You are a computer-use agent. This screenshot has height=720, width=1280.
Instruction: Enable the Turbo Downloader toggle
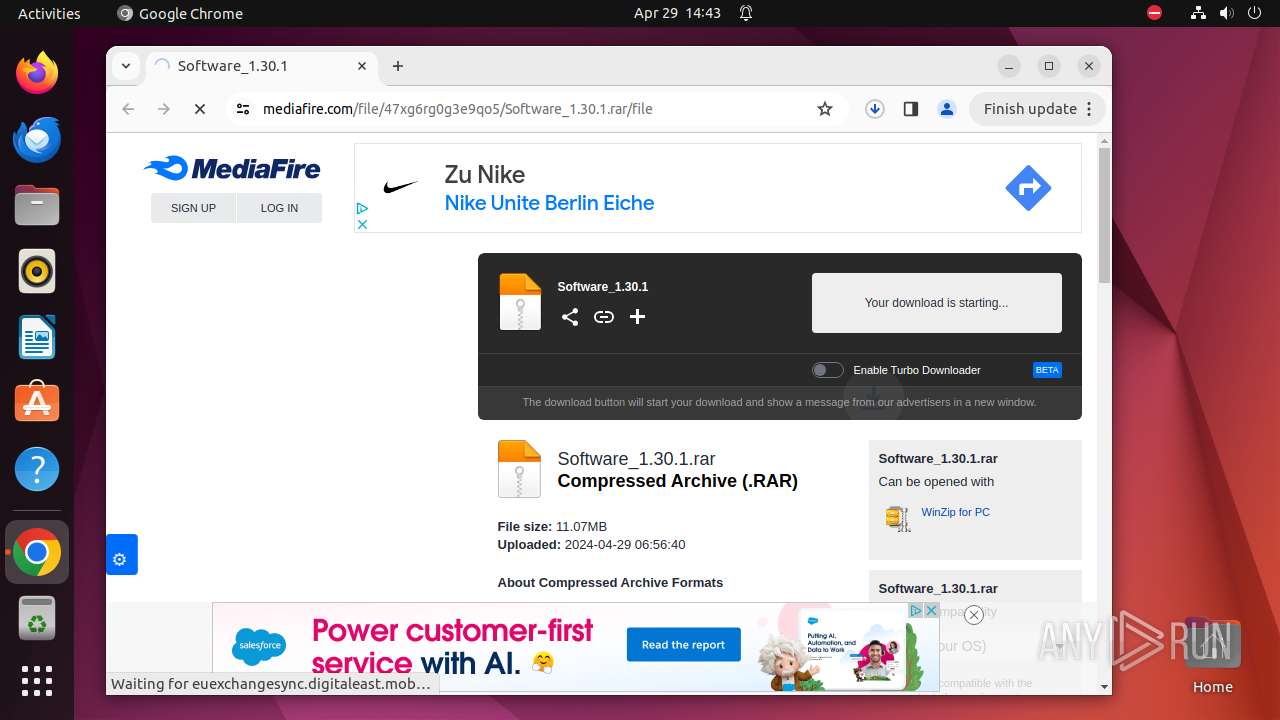828,370
